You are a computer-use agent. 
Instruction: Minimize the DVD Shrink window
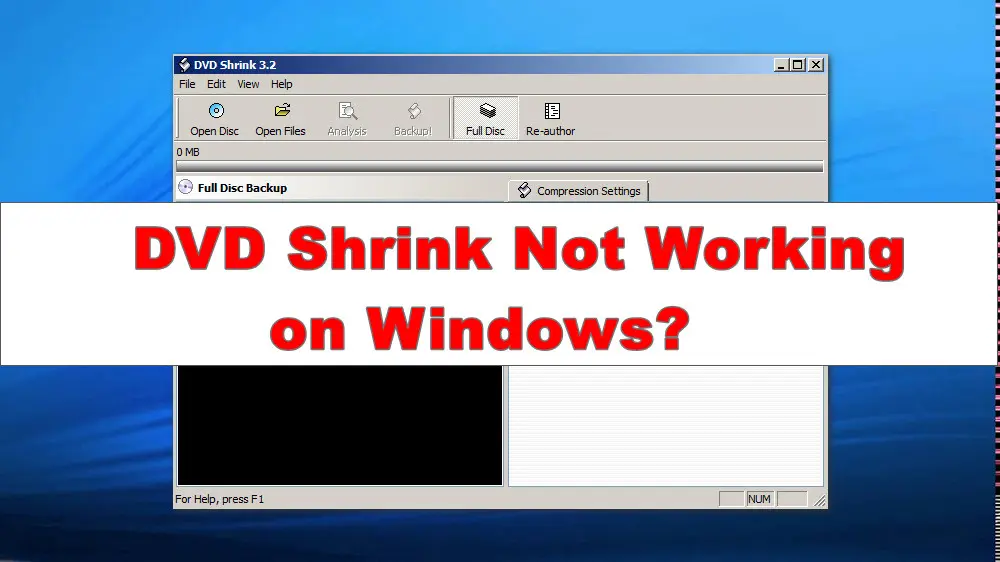pyautogui.click(x=781, y=65)
